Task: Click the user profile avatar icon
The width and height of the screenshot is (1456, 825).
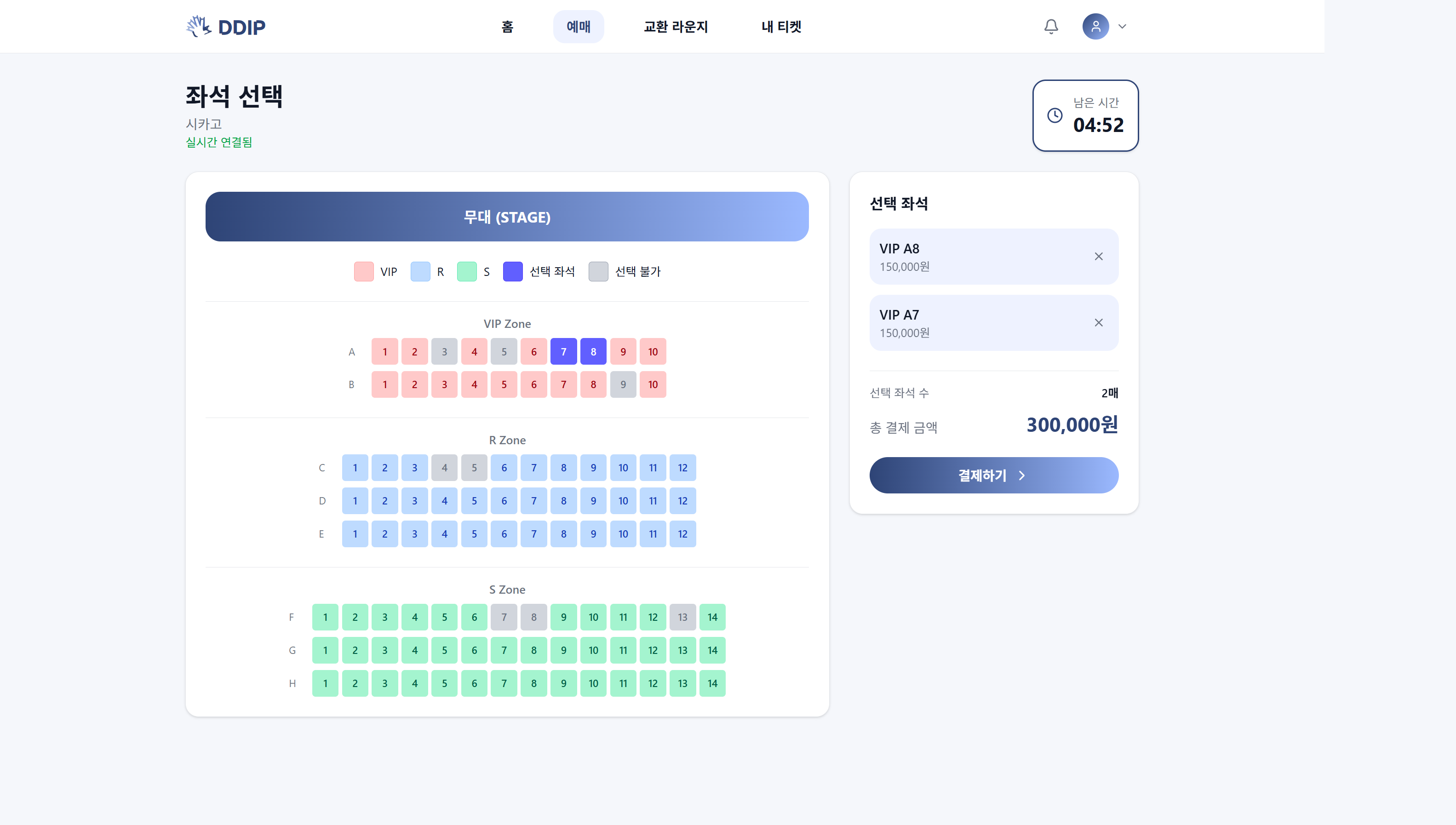Action: coord(1096,26)
